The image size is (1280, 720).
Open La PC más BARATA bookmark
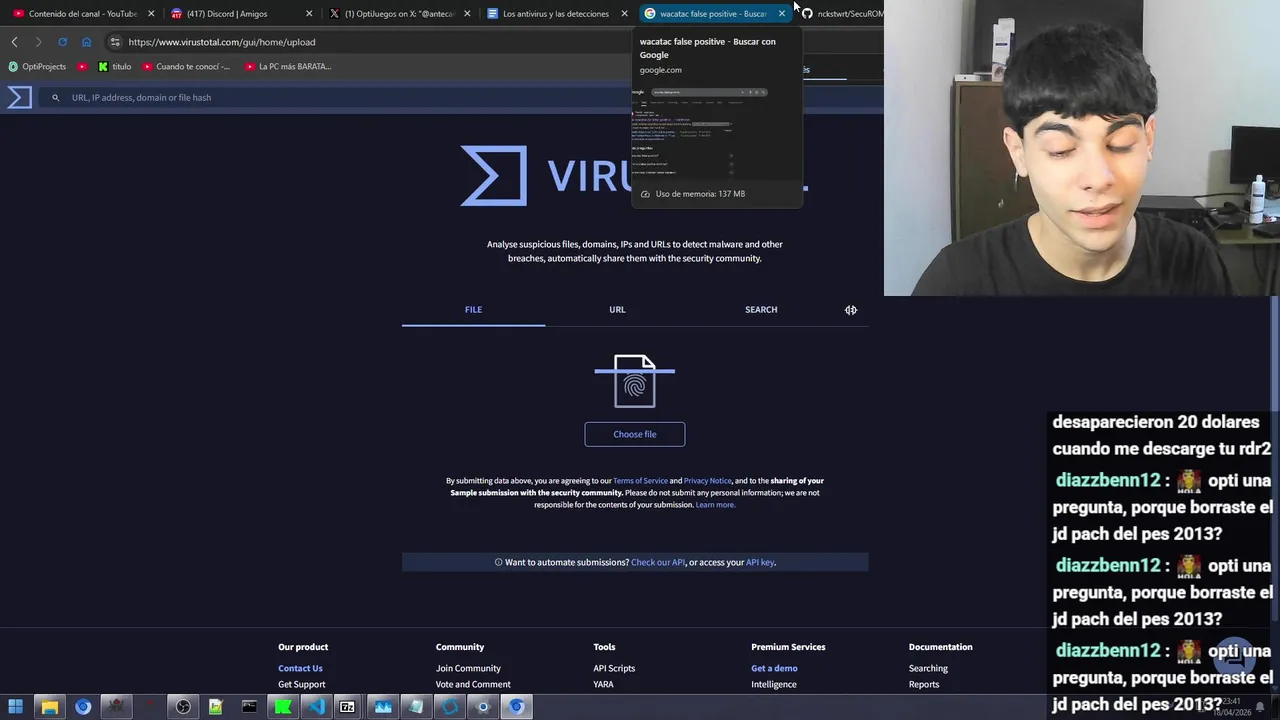(x=288, y=67)
